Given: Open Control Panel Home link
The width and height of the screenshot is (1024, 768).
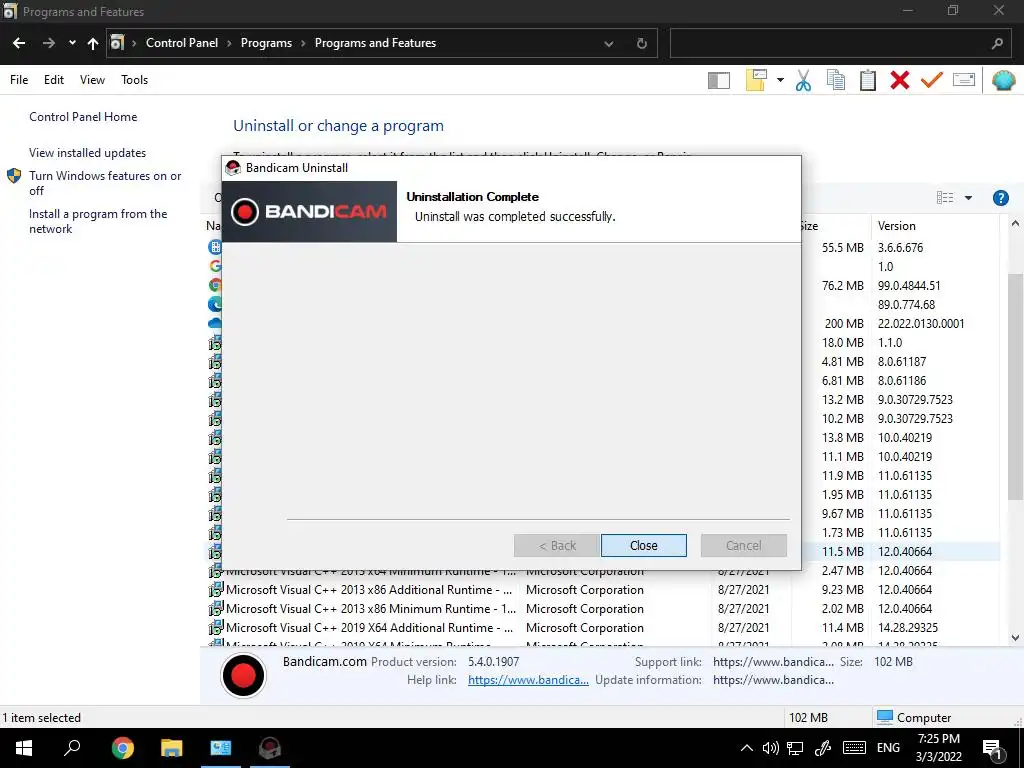Looking at the screenshot, I should [83, 117].
